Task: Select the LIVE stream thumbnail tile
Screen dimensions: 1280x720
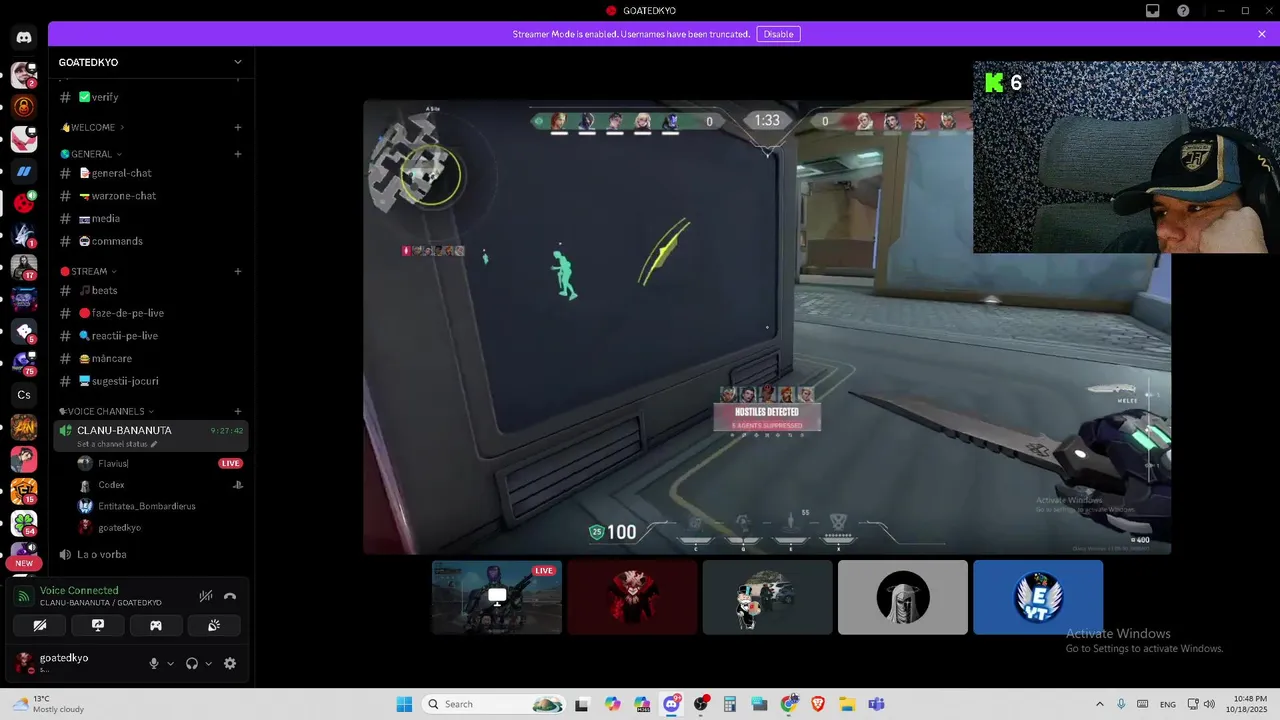Action: coord(497,597)
